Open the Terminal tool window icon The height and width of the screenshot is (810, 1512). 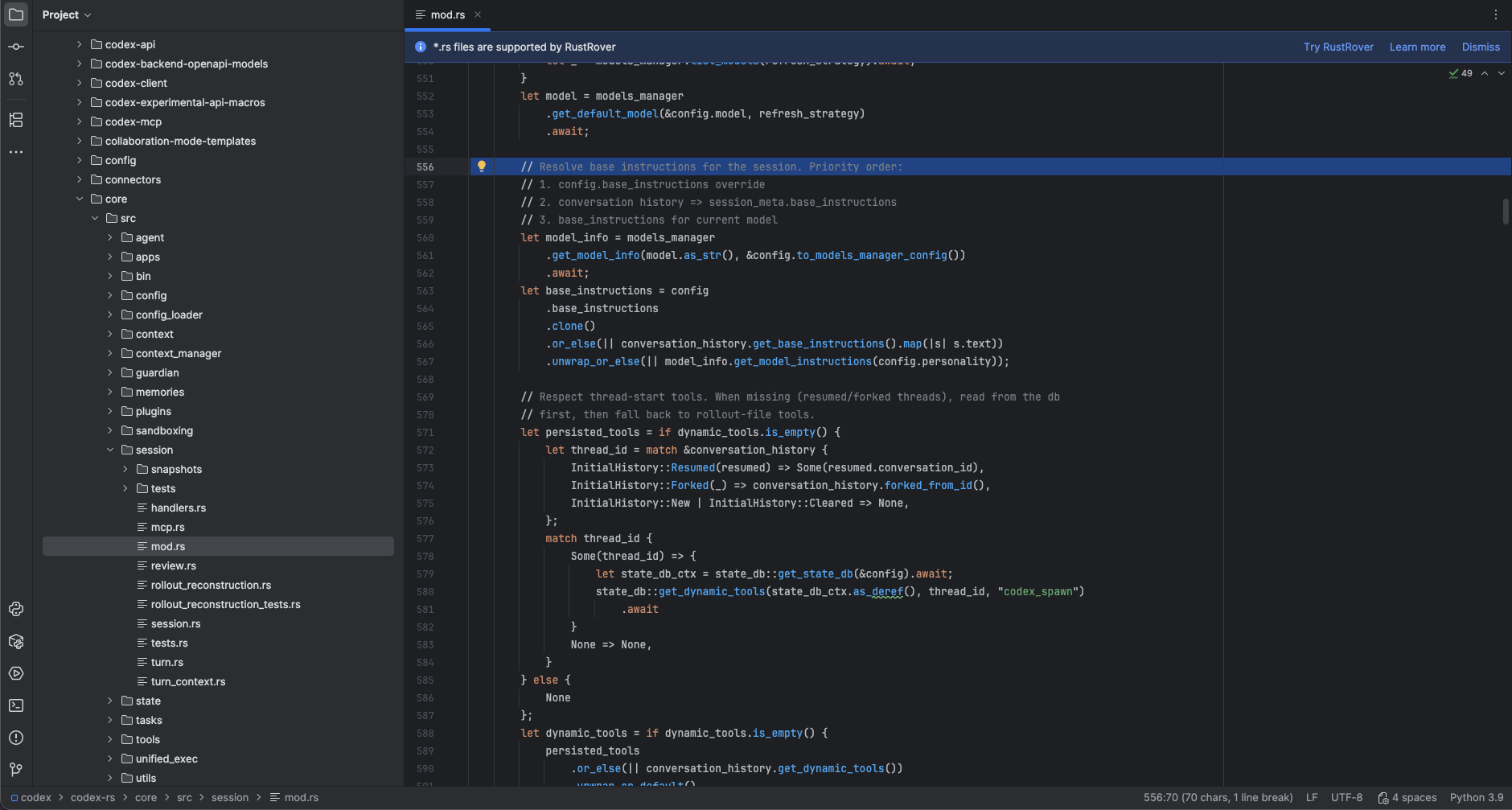pos(16,705)
